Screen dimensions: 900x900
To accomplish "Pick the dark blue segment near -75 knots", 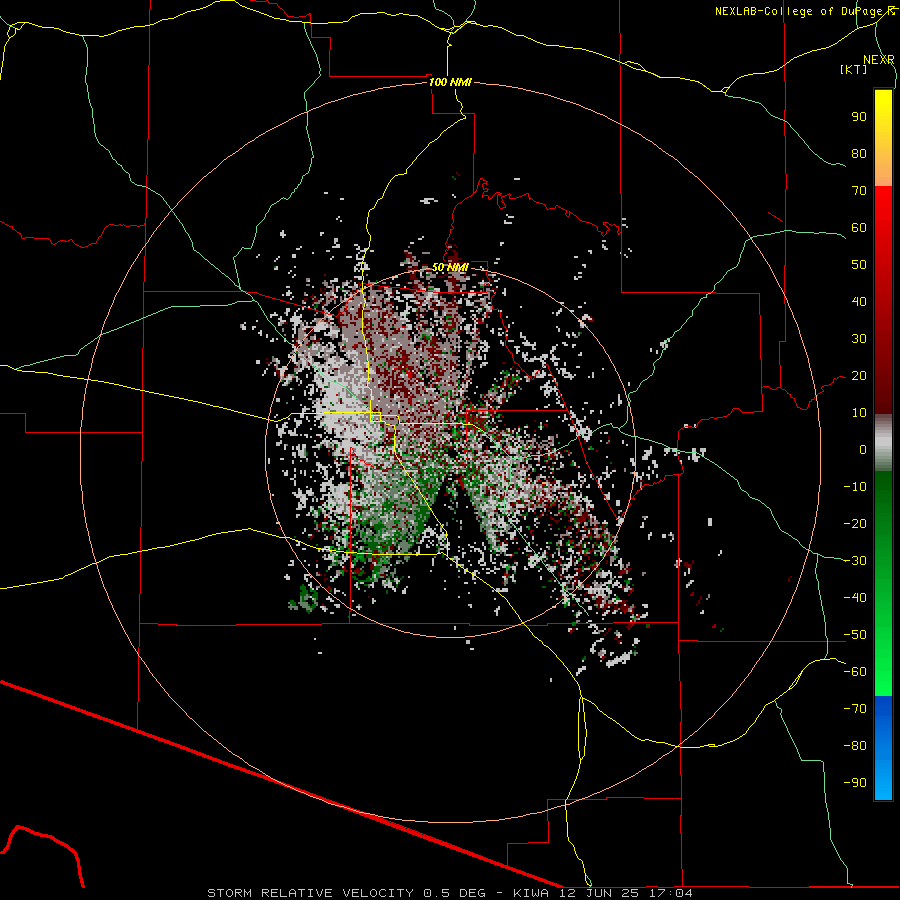I will (x=883, y=712).
